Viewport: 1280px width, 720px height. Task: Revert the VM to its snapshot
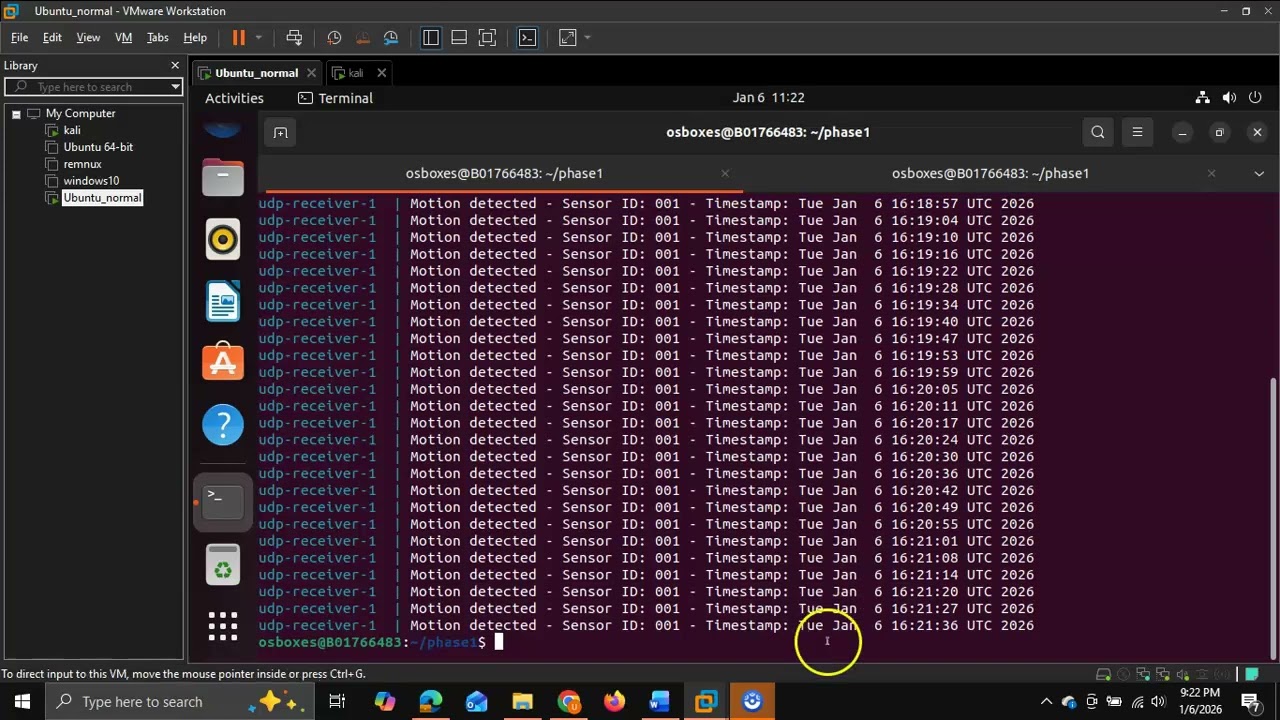(362, 38)
